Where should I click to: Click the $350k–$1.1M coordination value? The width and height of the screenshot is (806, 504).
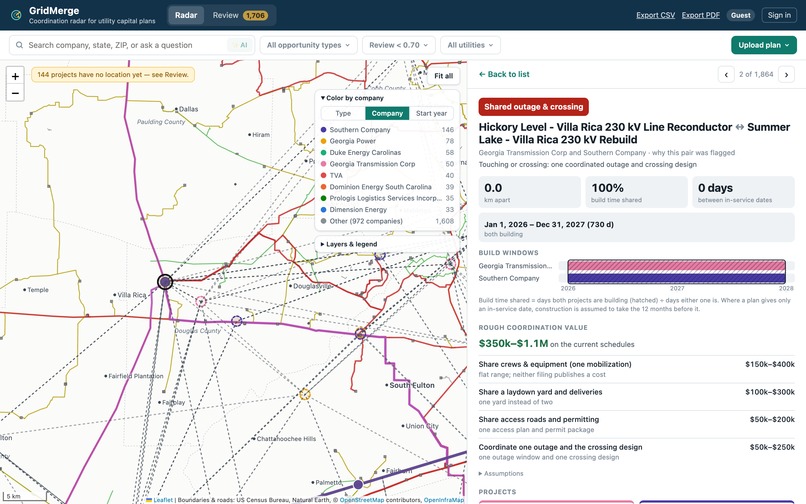coord(513,344)
